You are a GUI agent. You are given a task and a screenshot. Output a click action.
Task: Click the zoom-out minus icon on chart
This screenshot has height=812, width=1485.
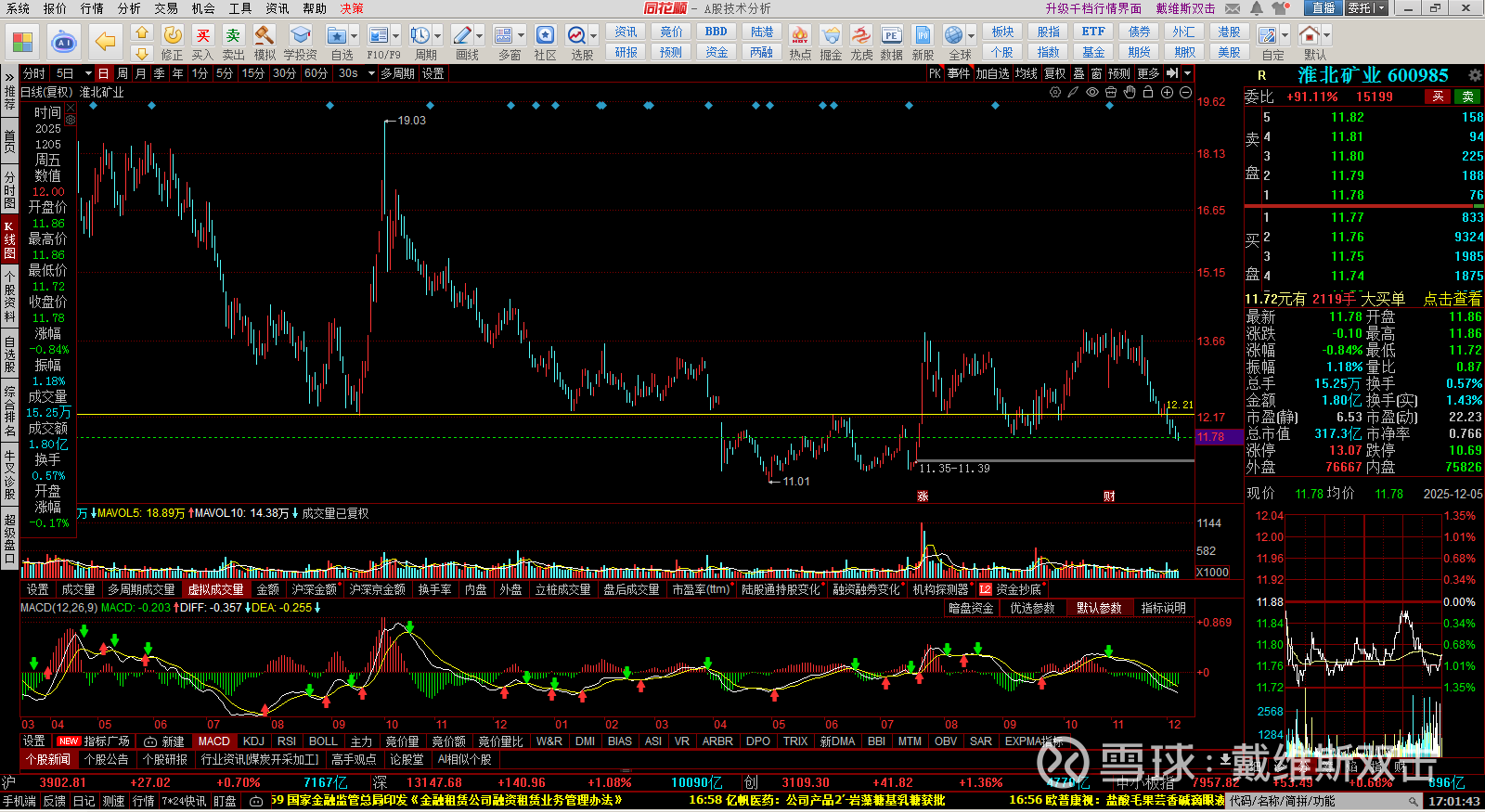click(1185, 93)
